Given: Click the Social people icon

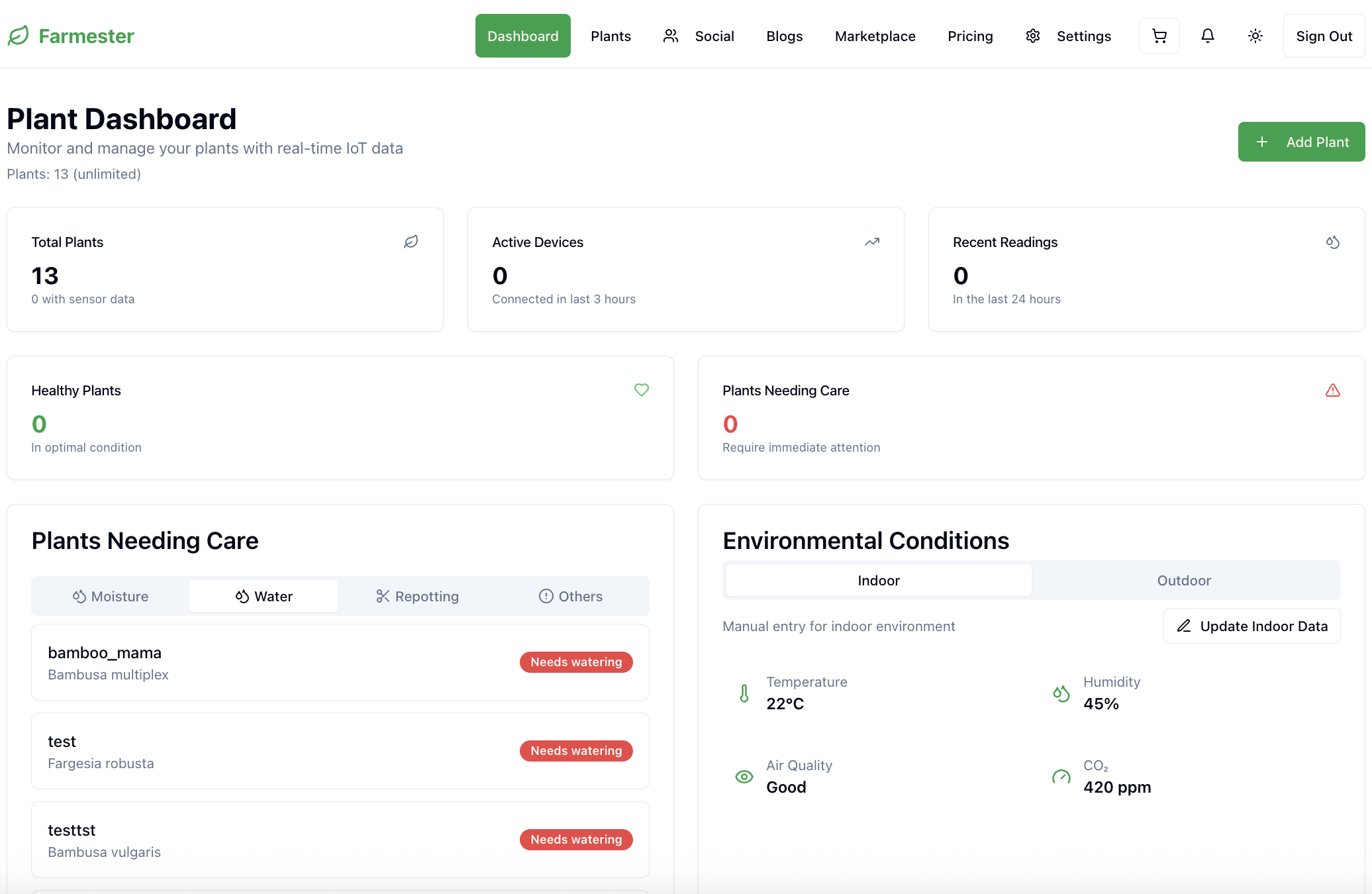Looking at the screenshot, I should [671, 36].
